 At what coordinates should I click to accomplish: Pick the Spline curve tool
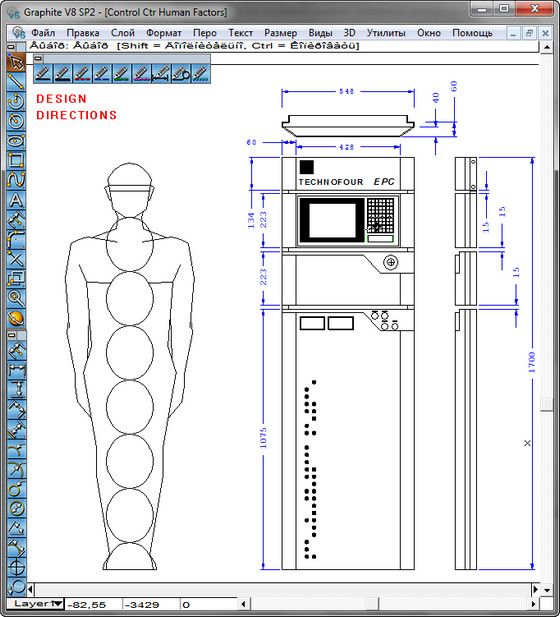click(17, 180)
